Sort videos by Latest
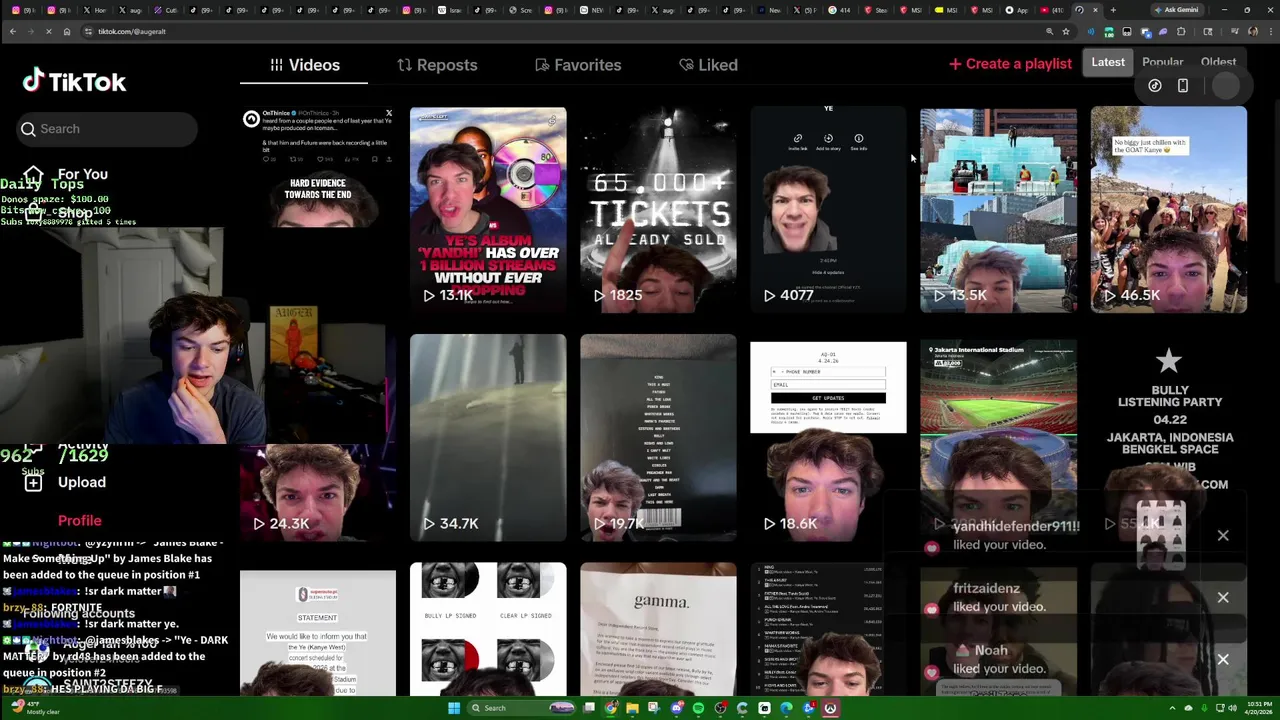Viewport: 1280px width, 720px height. pos(1108,62)
